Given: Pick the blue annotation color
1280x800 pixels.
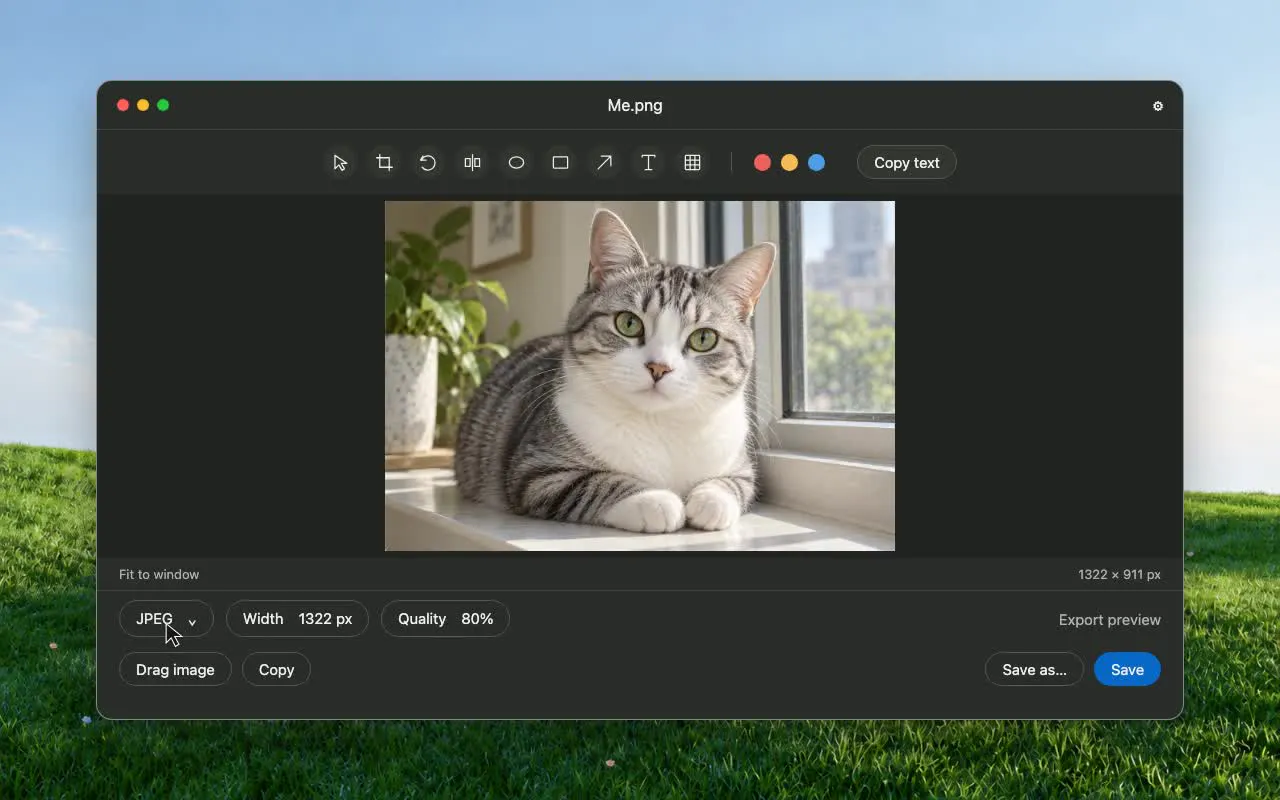Looking at the screenshot, I should coord(816,163).
